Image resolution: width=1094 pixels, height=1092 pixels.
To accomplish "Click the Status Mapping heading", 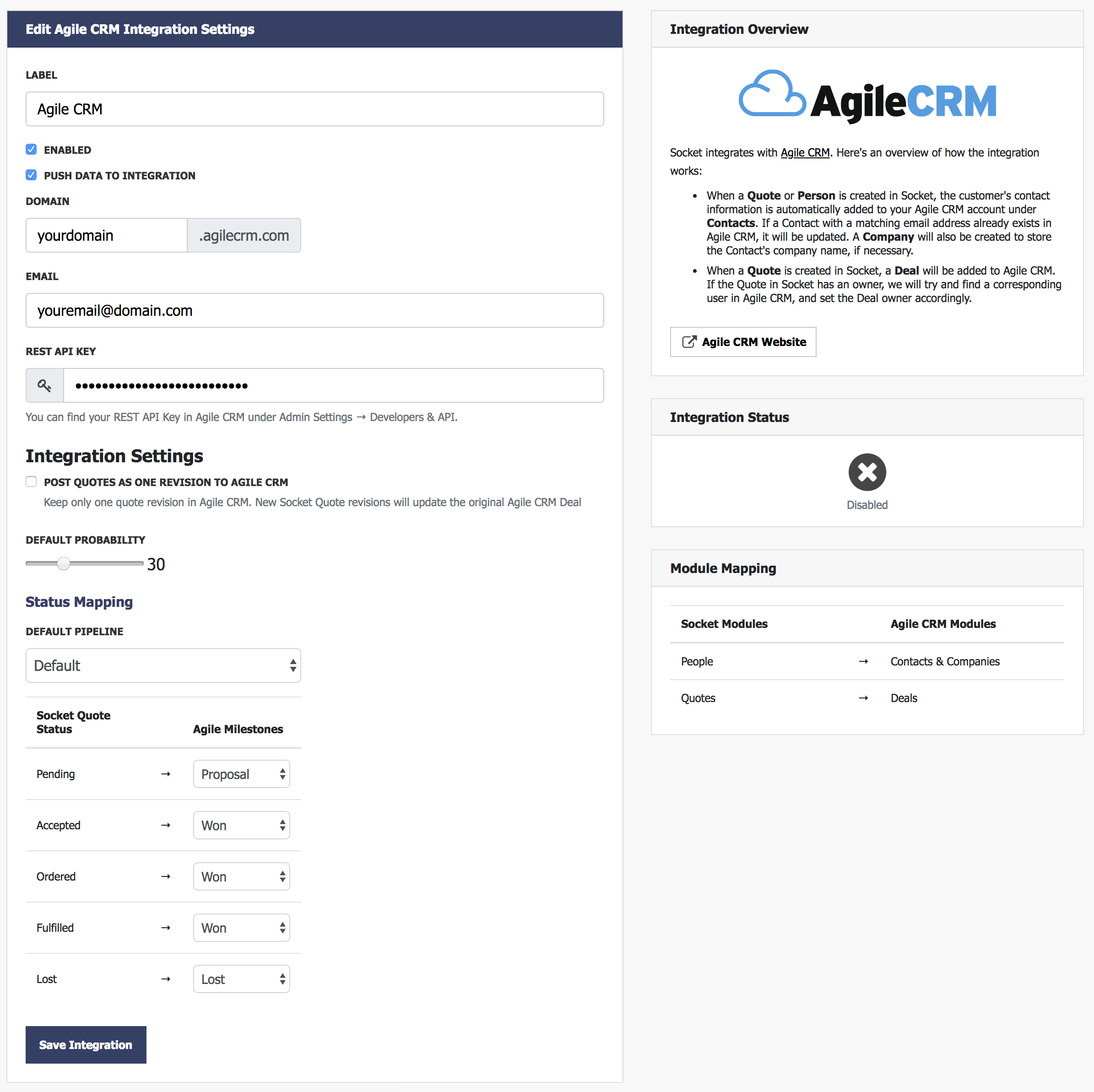I will pos(79,602).
